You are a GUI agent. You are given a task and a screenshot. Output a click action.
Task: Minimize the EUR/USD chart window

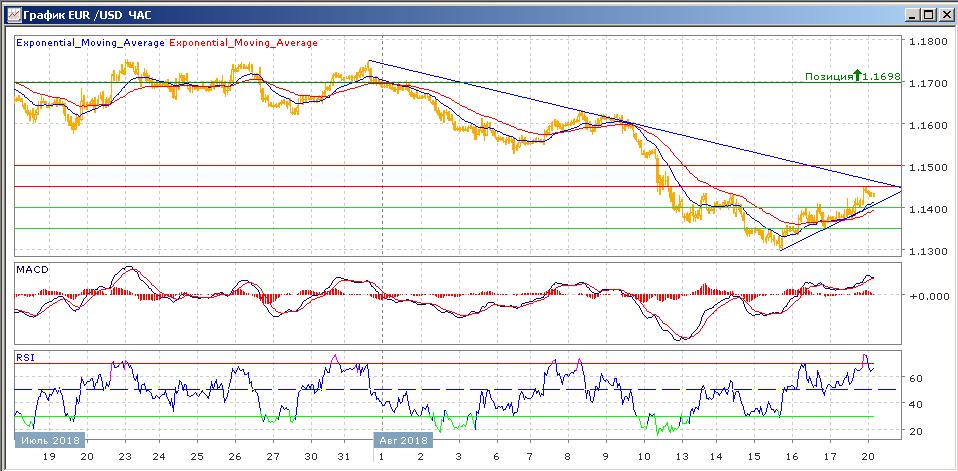click(x=911, y=15)
